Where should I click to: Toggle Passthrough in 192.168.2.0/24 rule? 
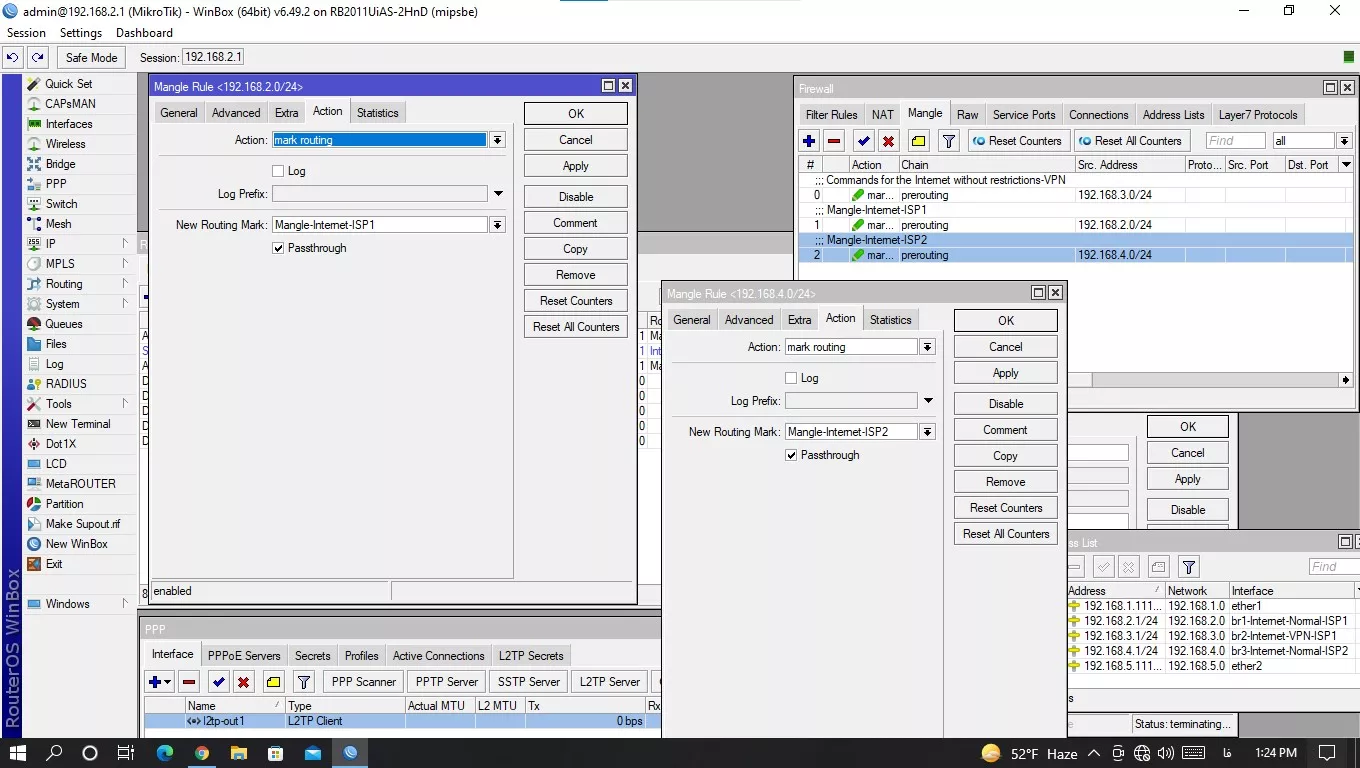click(x=278, y=248)
